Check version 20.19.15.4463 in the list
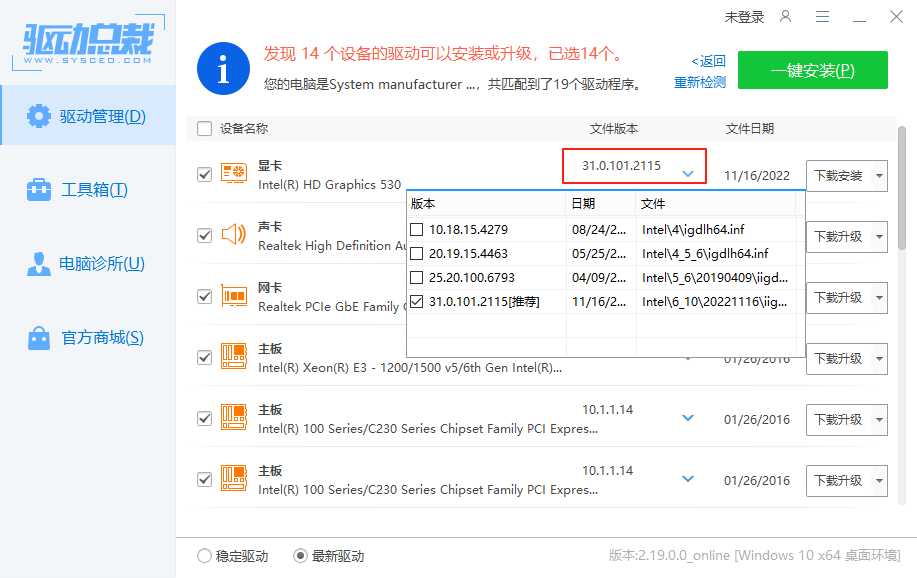 pos(416,253)
